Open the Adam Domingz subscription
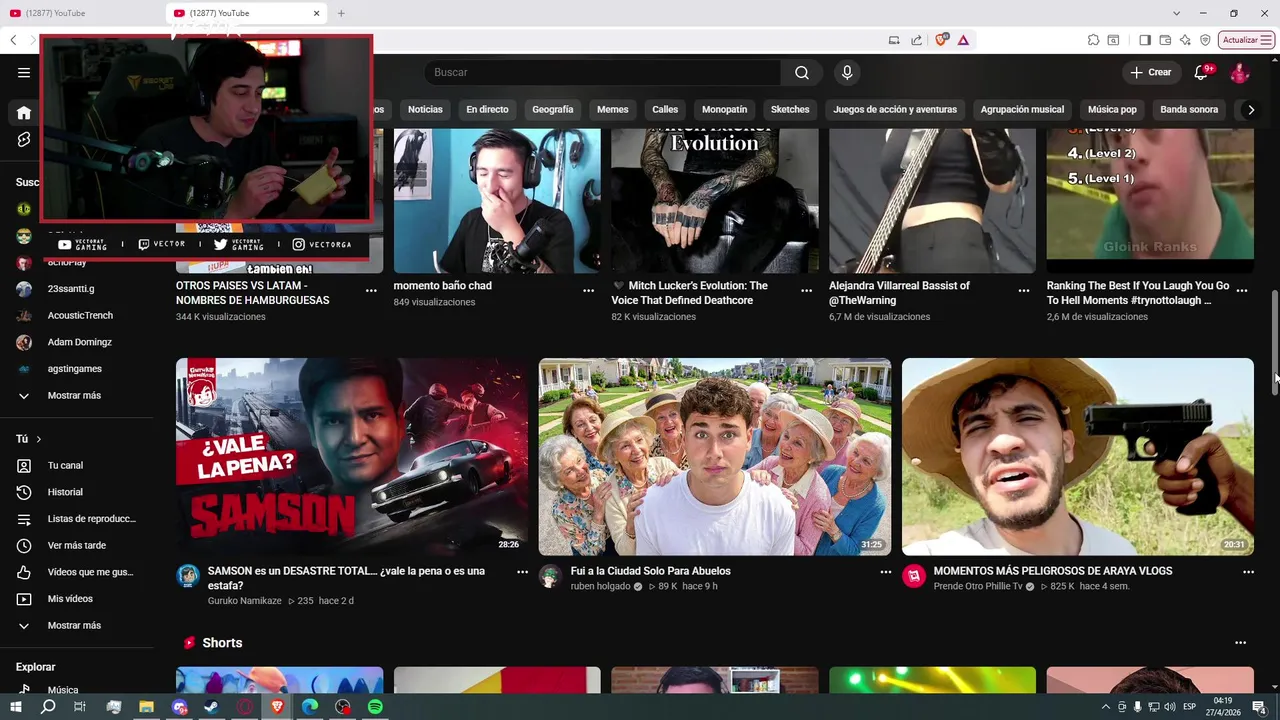 point(77,342)
